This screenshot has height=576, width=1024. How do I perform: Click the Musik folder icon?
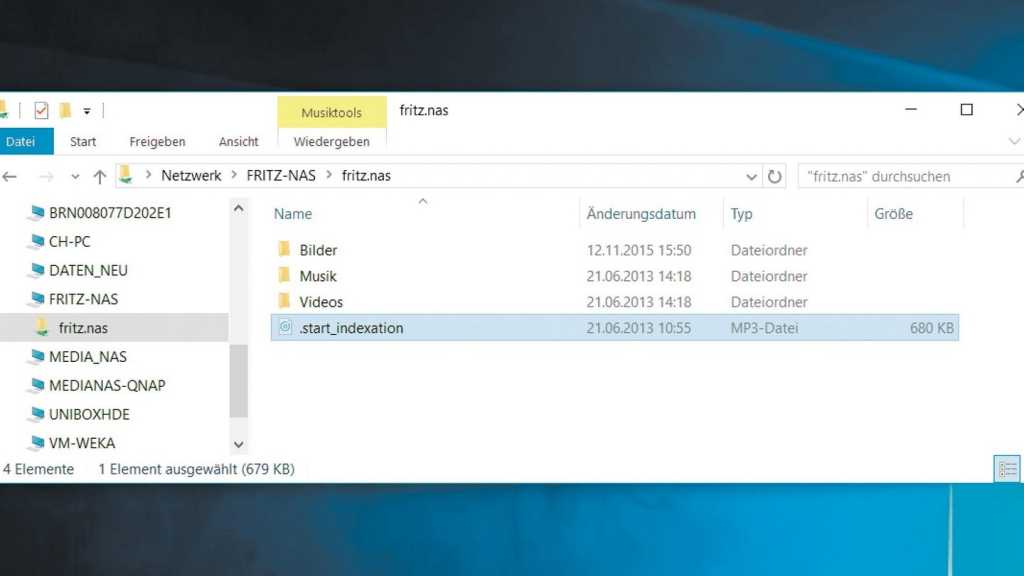[284, 275]
